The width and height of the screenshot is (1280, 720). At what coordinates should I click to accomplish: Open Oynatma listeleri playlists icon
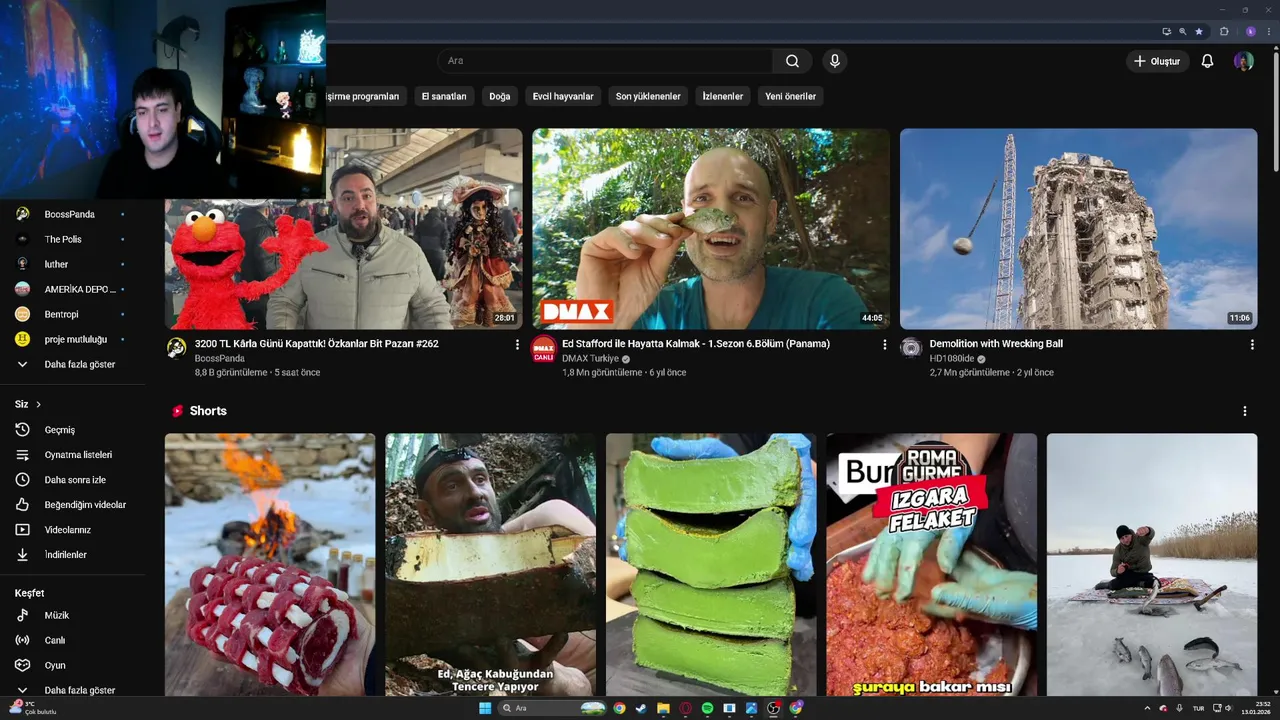23,455
